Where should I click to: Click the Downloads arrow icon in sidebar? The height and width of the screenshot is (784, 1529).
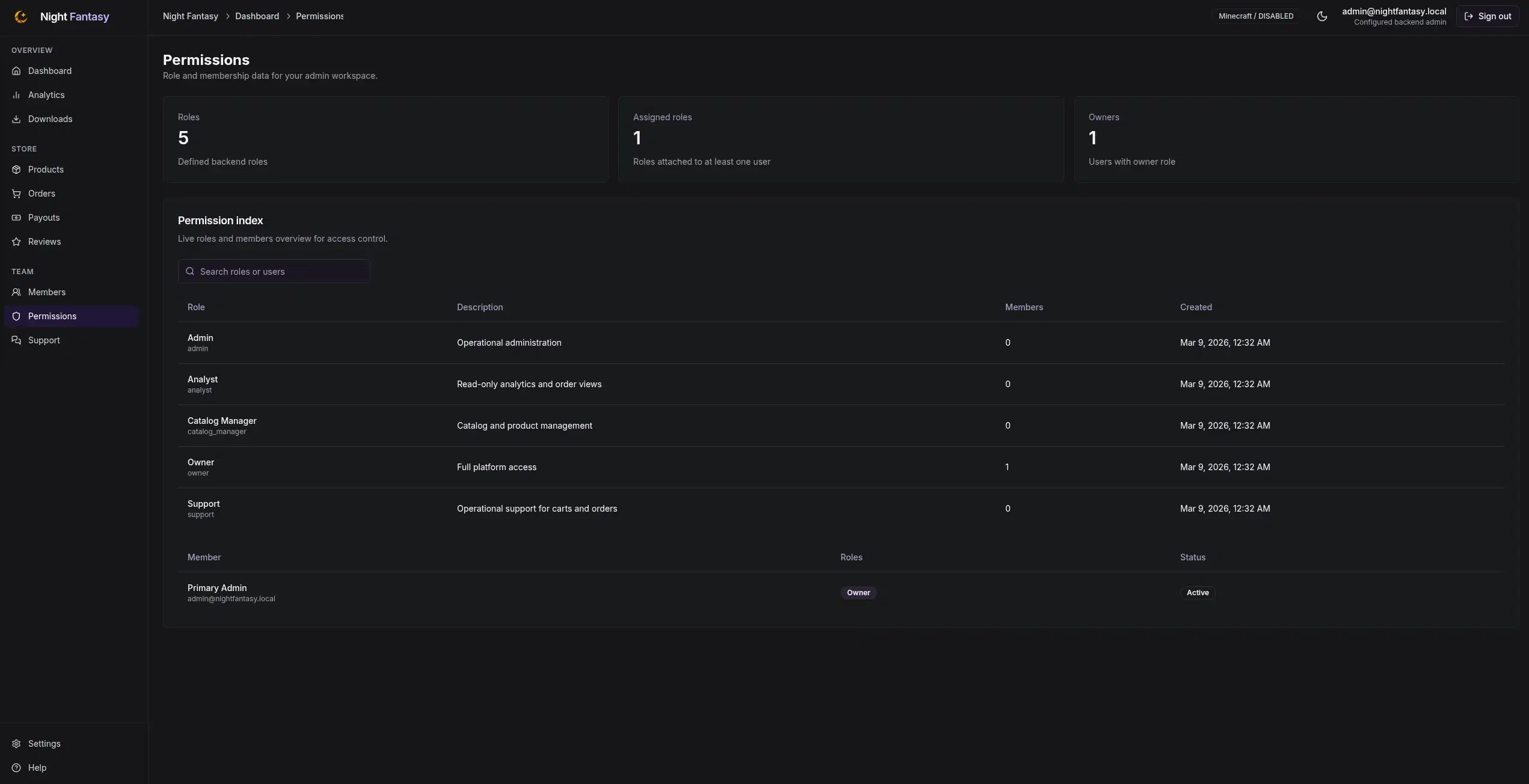click(x=16, y=119)
